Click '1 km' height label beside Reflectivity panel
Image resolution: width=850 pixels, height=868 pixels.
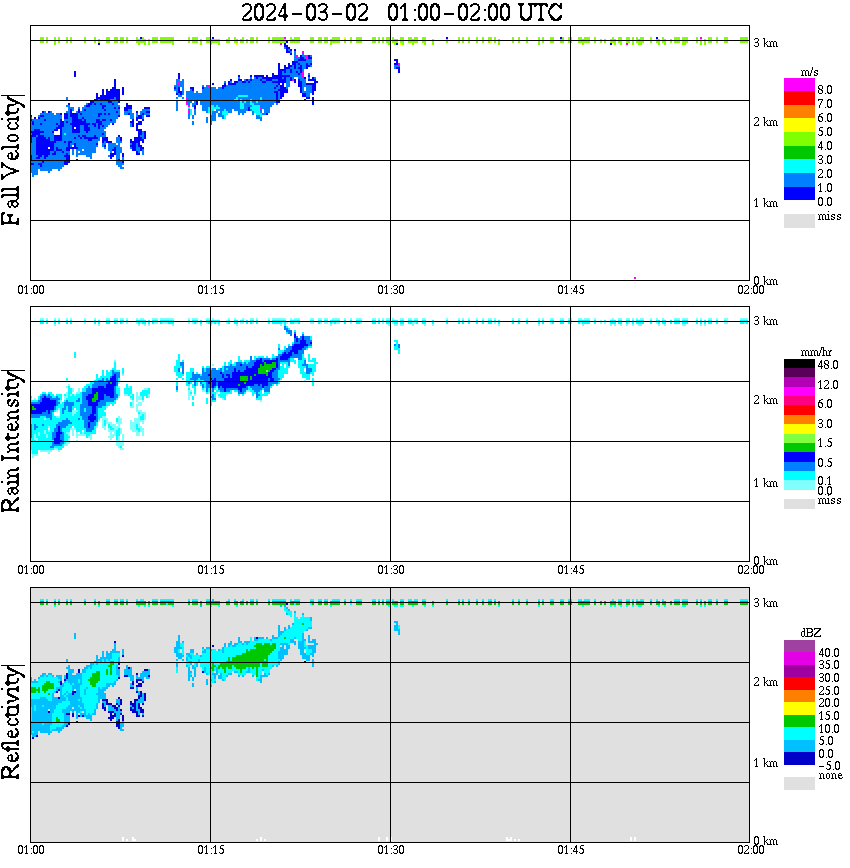pos(766,763)
